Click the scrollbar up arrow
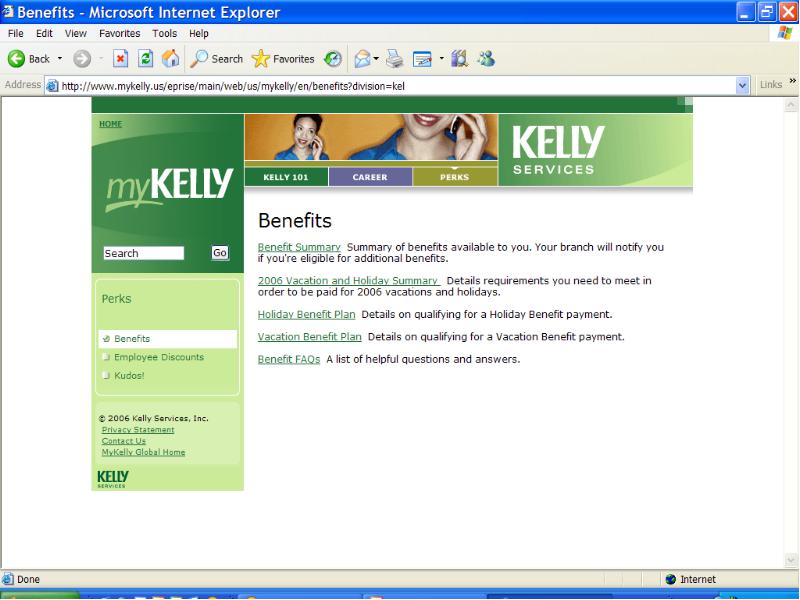The height and width of the screenshot is (600, 800). pos(791,105)
